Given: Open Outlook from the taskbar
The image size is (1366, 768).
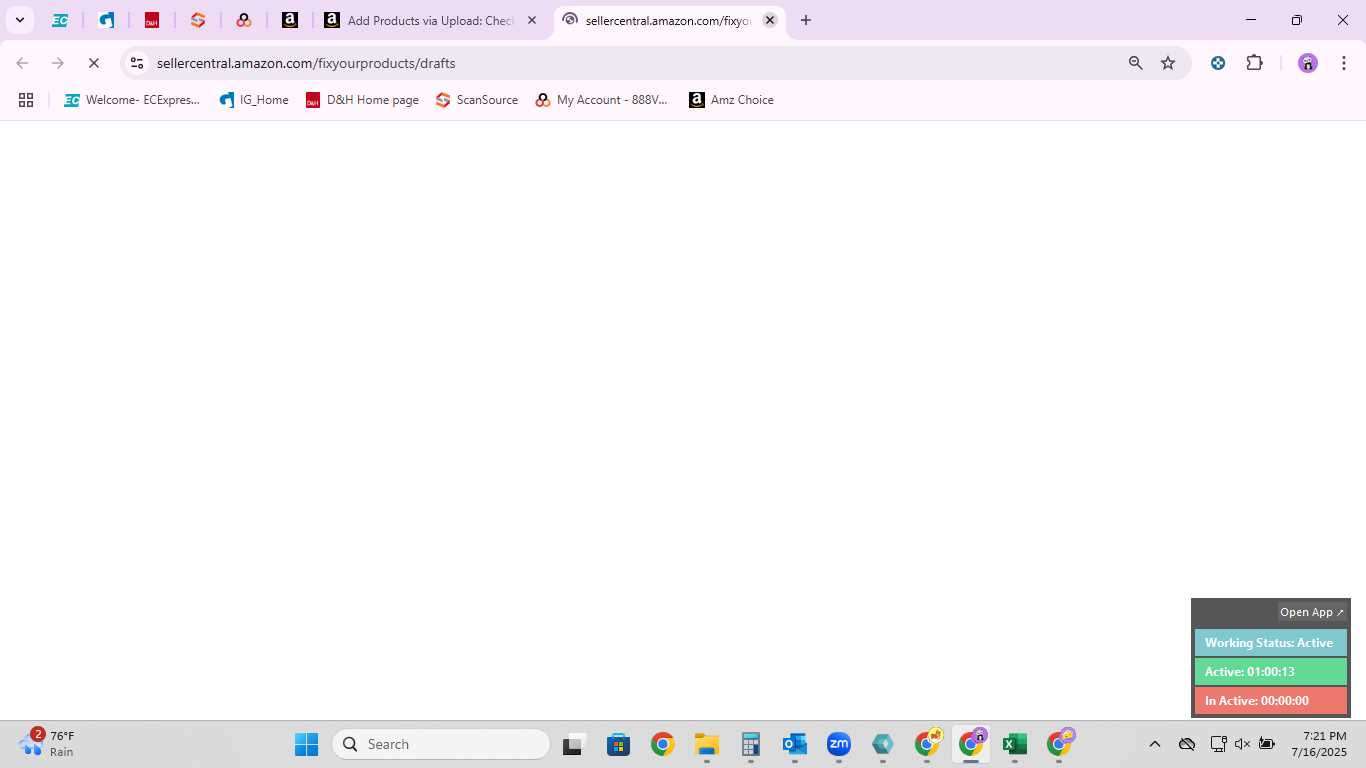Looking at the screenshot, I should 795,744.
